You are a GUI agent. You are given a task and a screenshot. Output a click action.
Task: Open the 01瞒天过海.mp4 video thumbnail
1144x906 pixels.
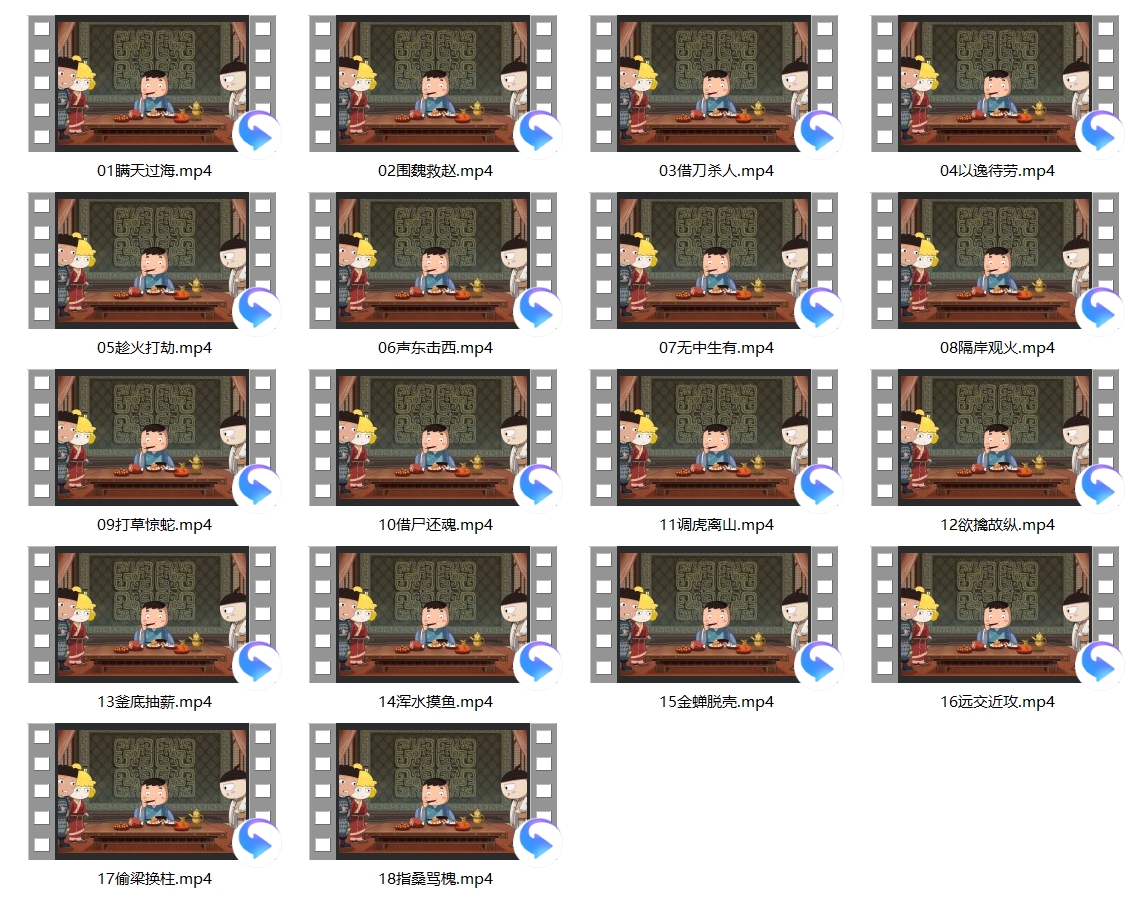click(x=152, y=83)
